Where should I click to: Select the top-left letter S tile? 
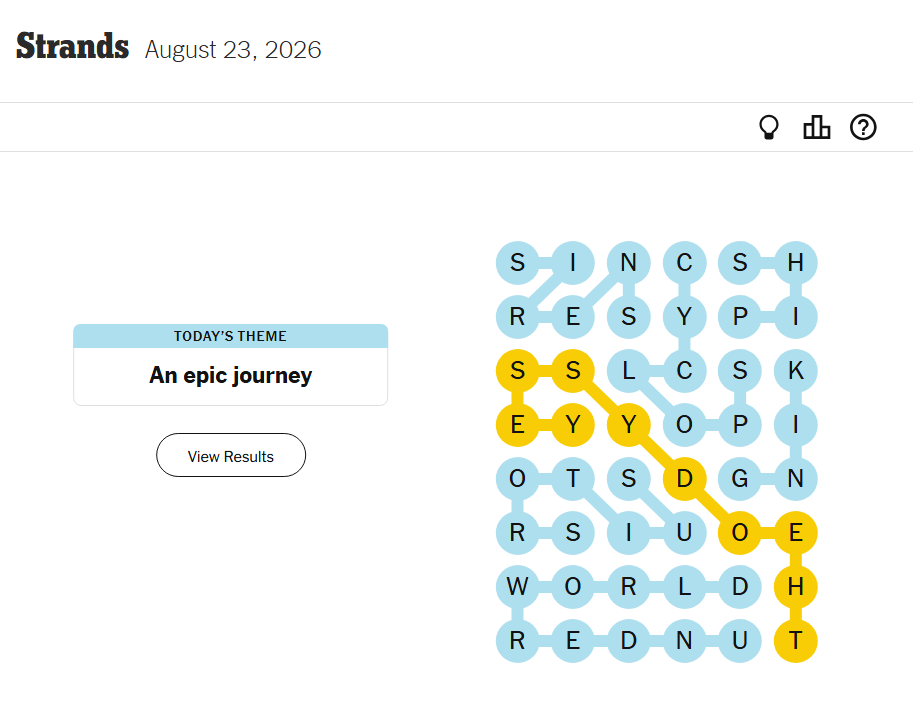(x=517, y=263)
